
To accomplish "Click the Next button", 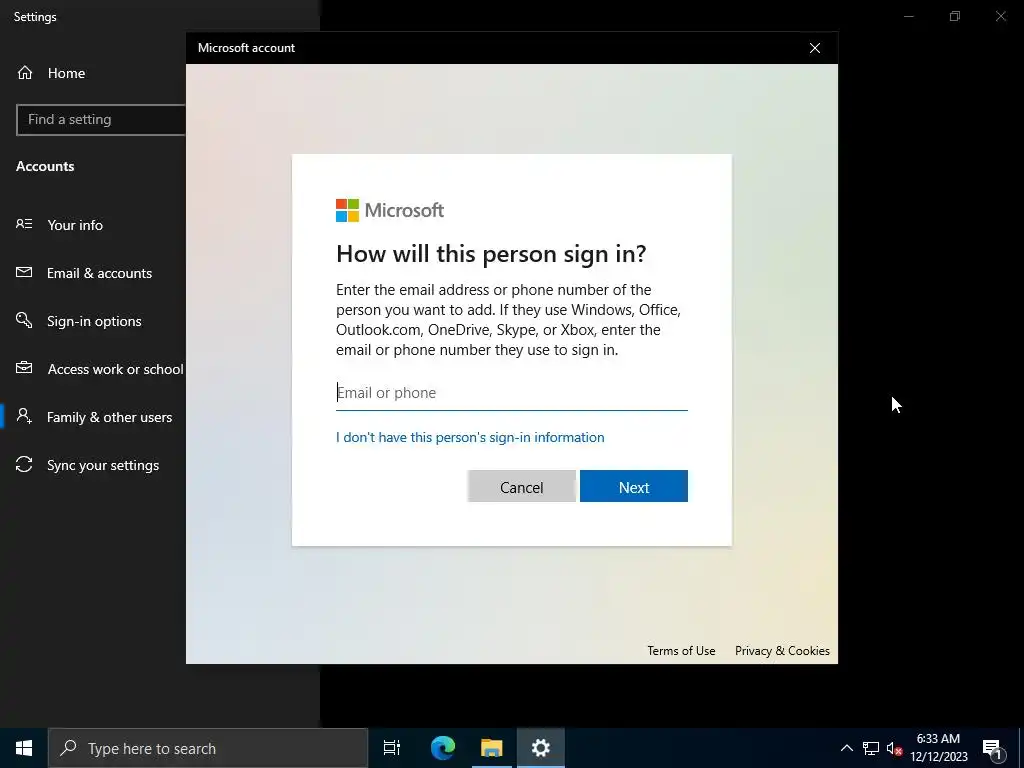I will coord(633,487).
